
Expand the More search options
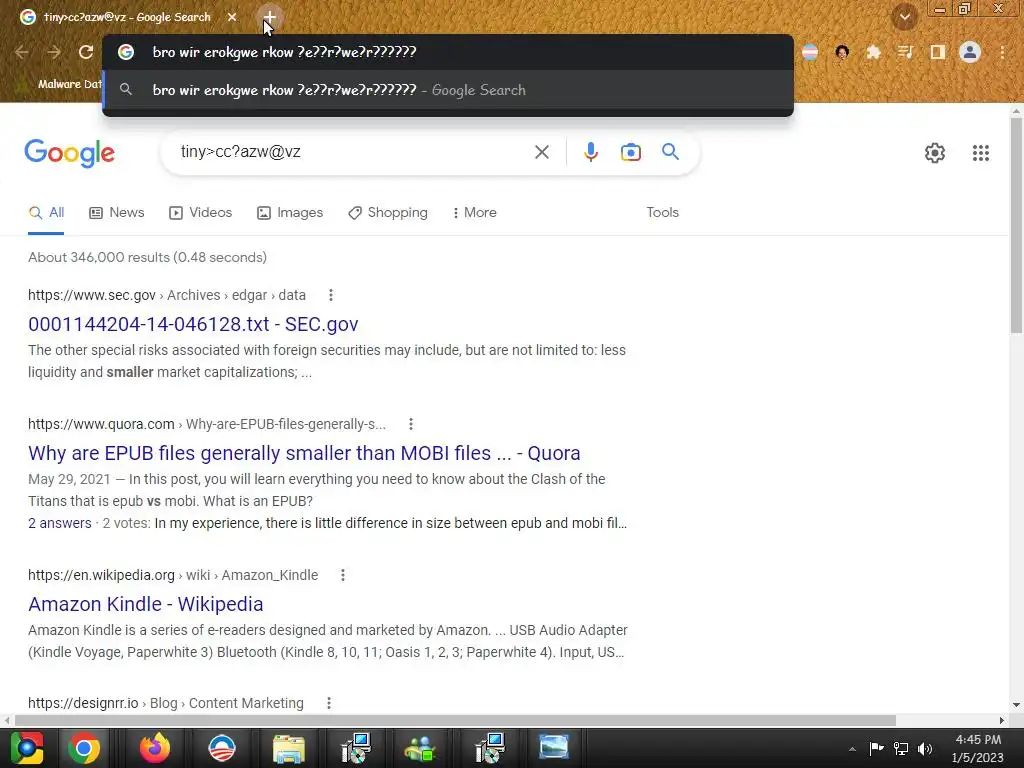point(474,212)
